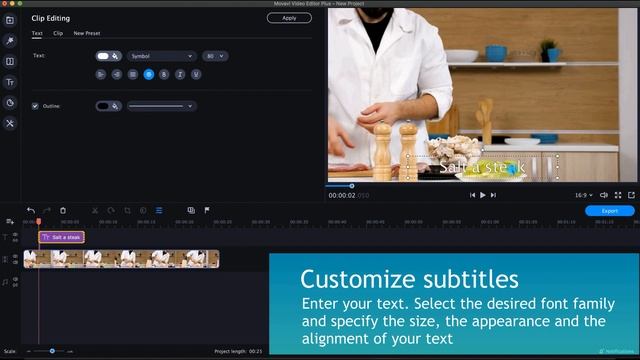Screen dimensions: 640x360
Task: Align text right
Action: click(117, 74)
